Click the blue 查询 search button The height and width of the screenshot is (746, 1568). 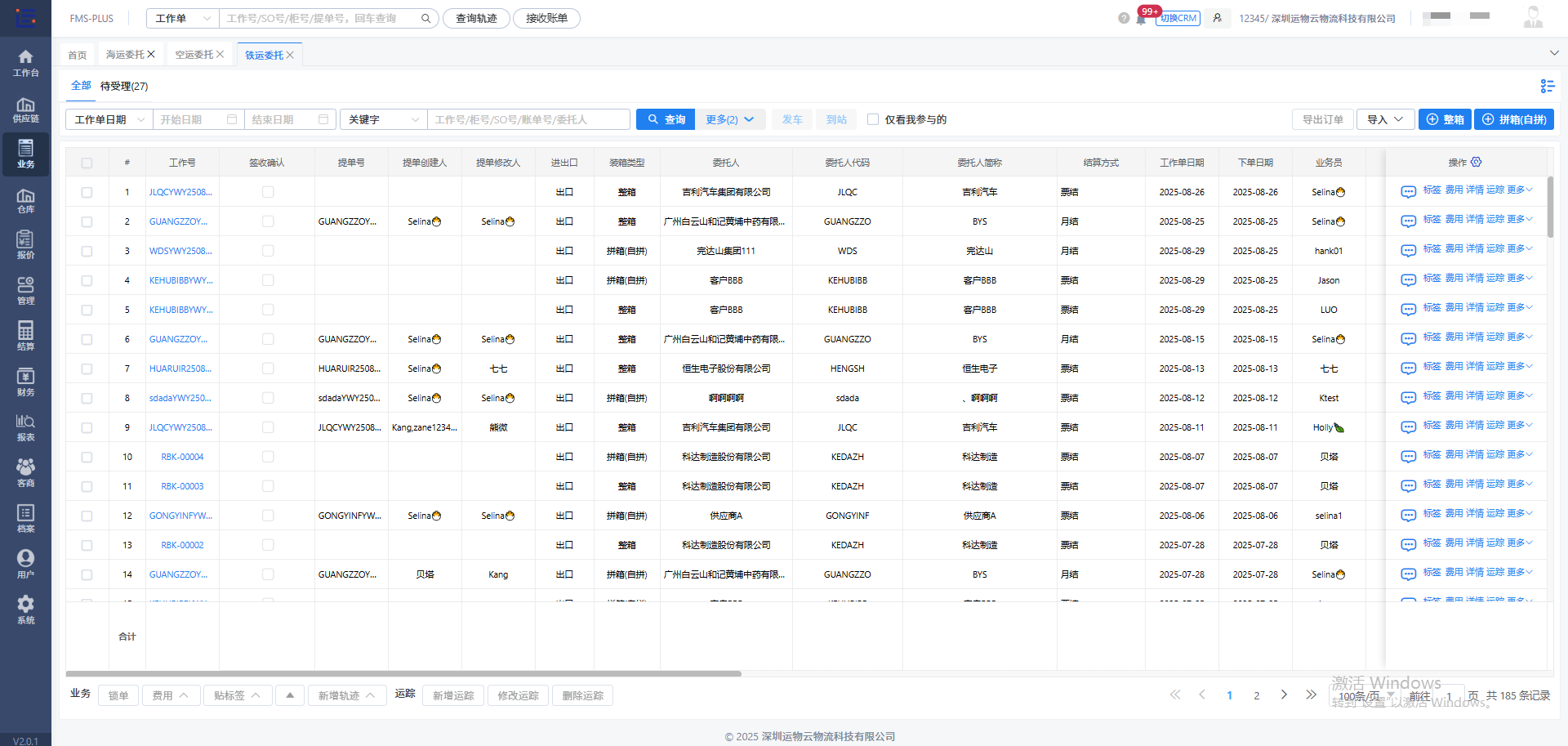tap(666, 119)
